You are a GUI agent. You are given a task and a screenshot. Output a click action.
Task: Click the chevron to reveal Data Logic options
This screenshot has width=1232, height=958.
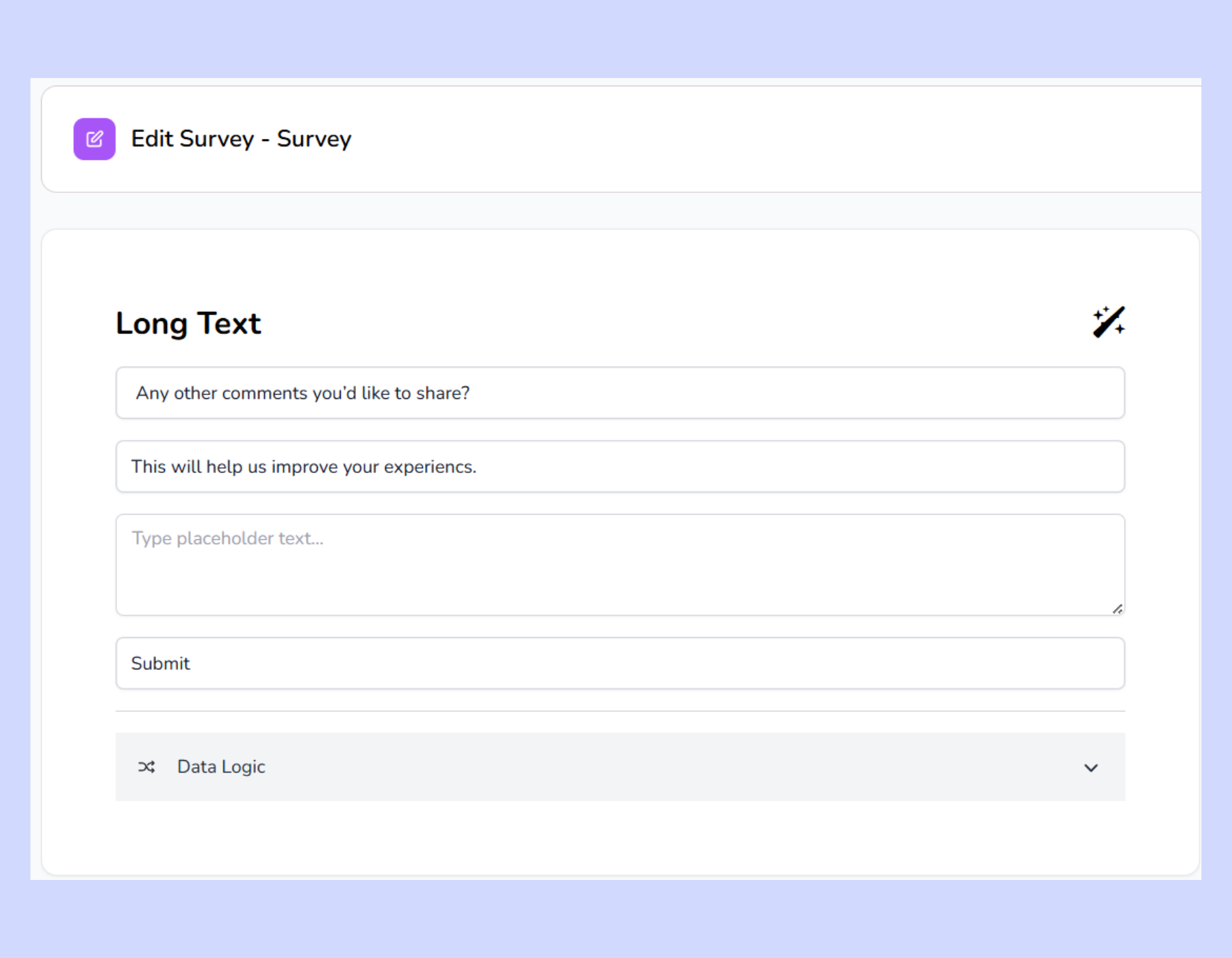(1091, 767)
